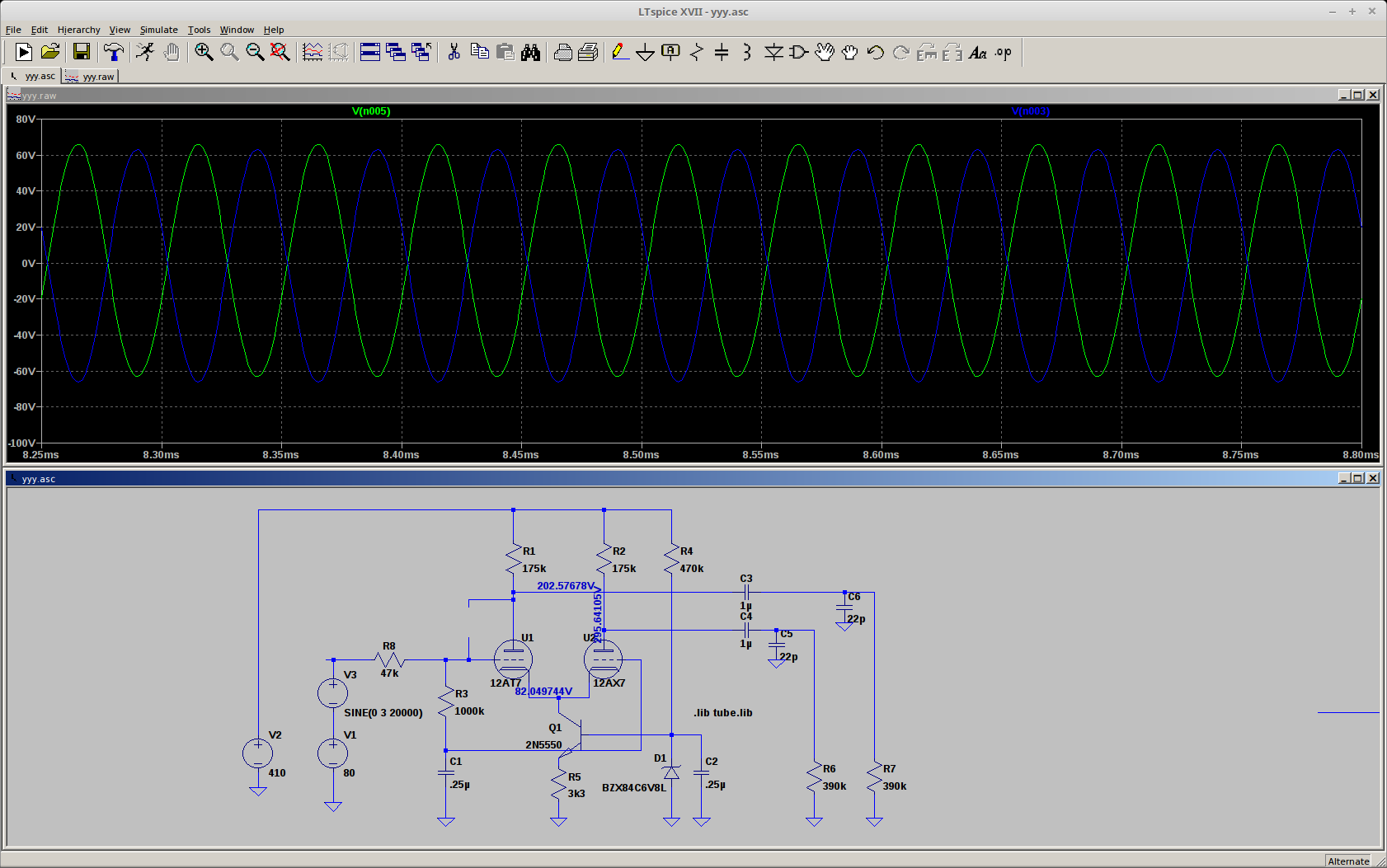1387x868 pixels.
Task: Click the BZX84C6V8L diode label
Action: [x=634, y=788]
